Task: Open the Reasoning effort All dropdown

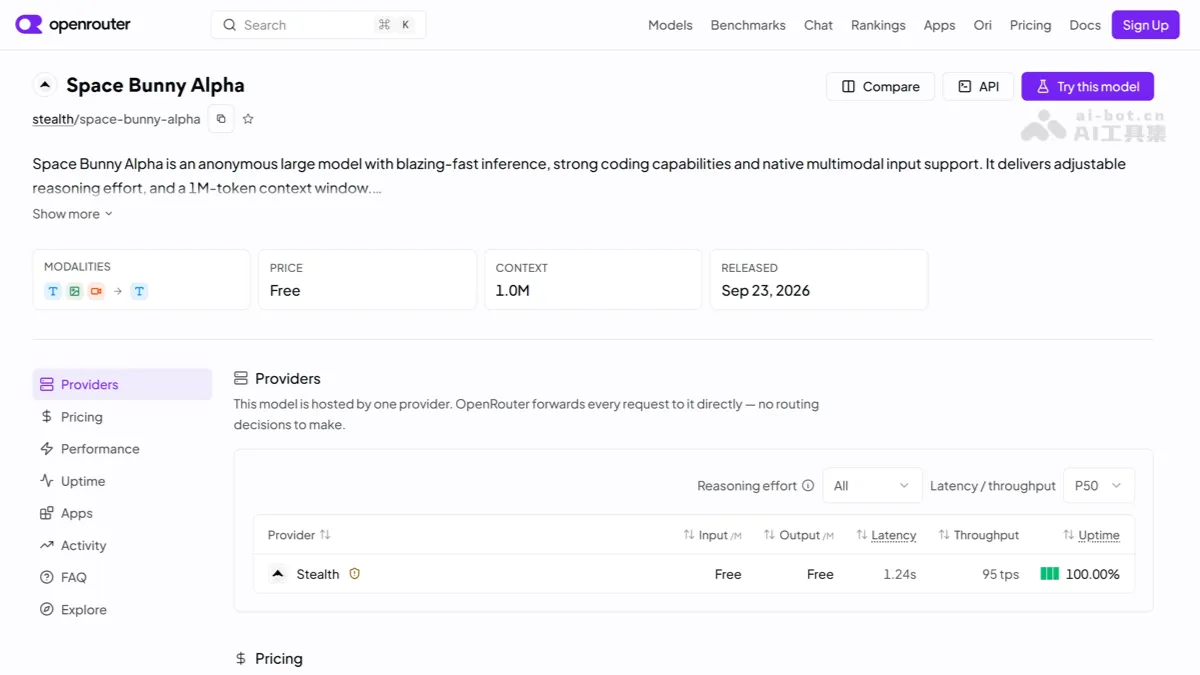Action: pyautogui.click(x=872, y=486)
